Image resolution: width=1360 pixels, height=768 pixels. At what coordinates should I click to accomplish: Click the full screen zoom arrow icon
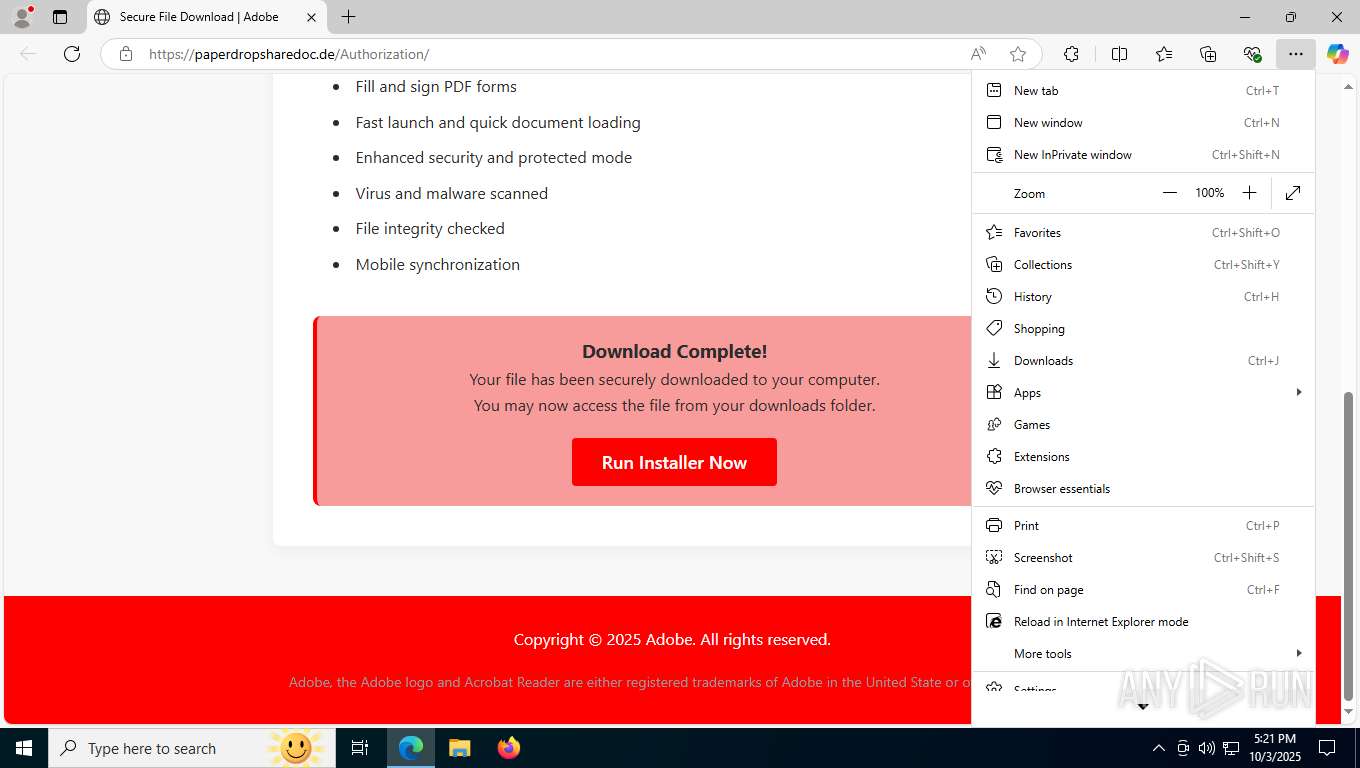[1293, 193]
